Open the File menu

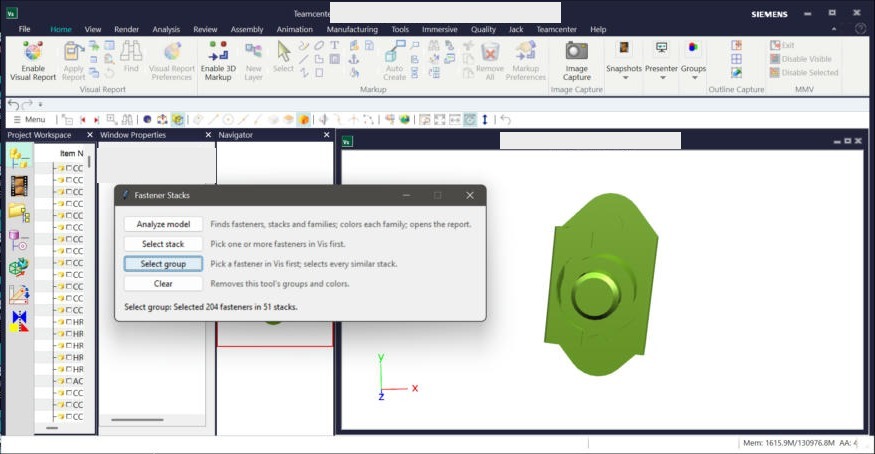click(25, 29)
